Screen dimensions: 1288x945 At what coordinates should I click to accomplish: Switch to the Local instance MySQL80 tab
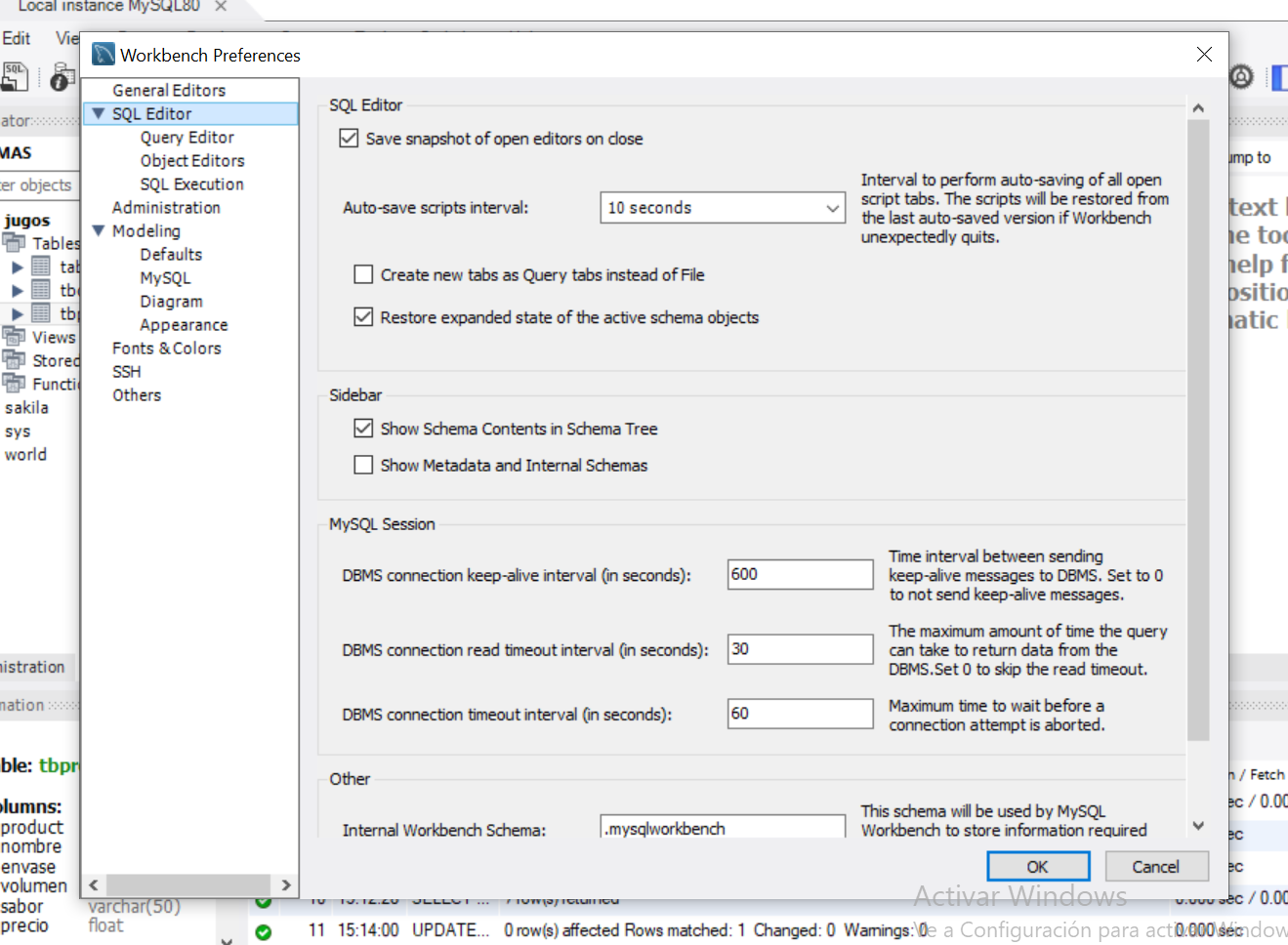[x=108, y=6]
